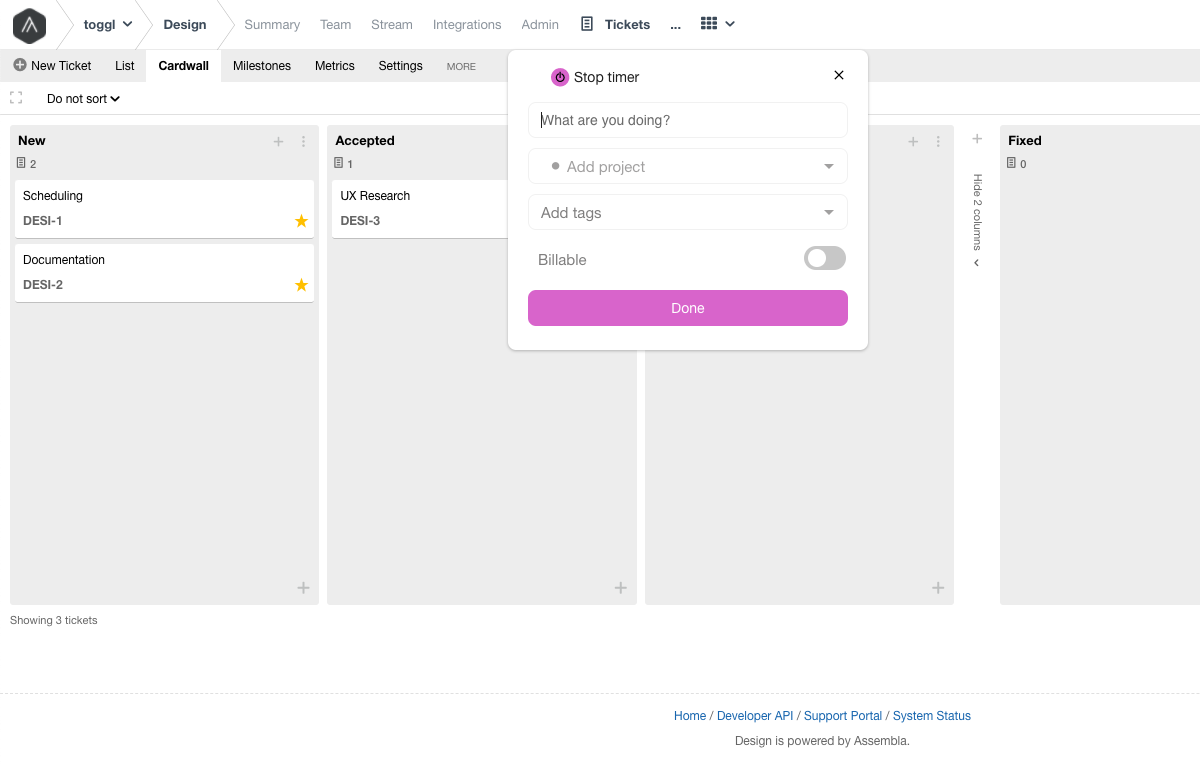Star the Scheduling DESI-1 ticket
This screenshot has width=1200, height=768.
pos(300,221)
